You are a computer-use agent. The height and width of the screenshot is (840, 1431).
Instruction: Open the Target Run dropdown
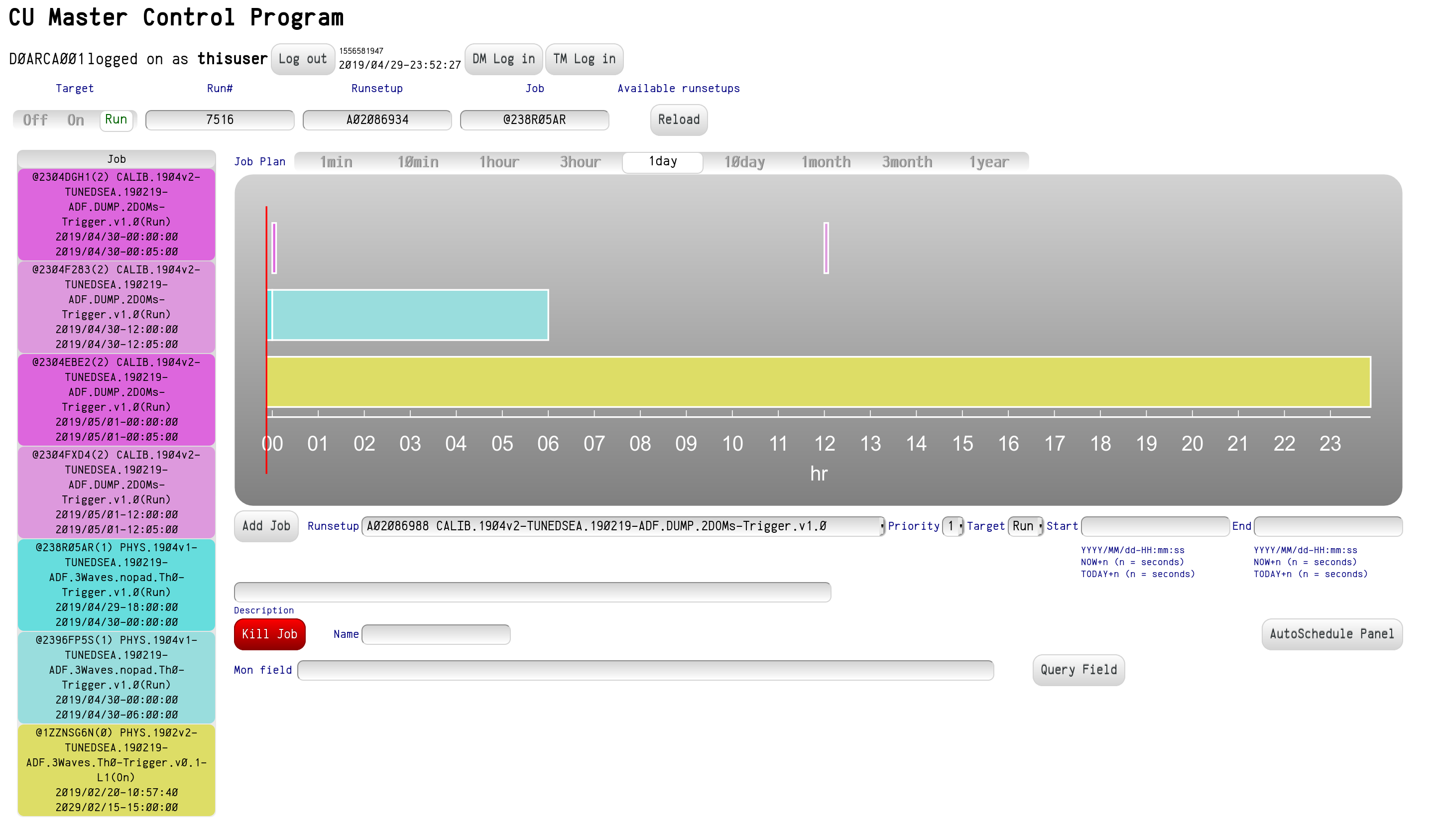pyautogui.click(x=1025, y=526)
